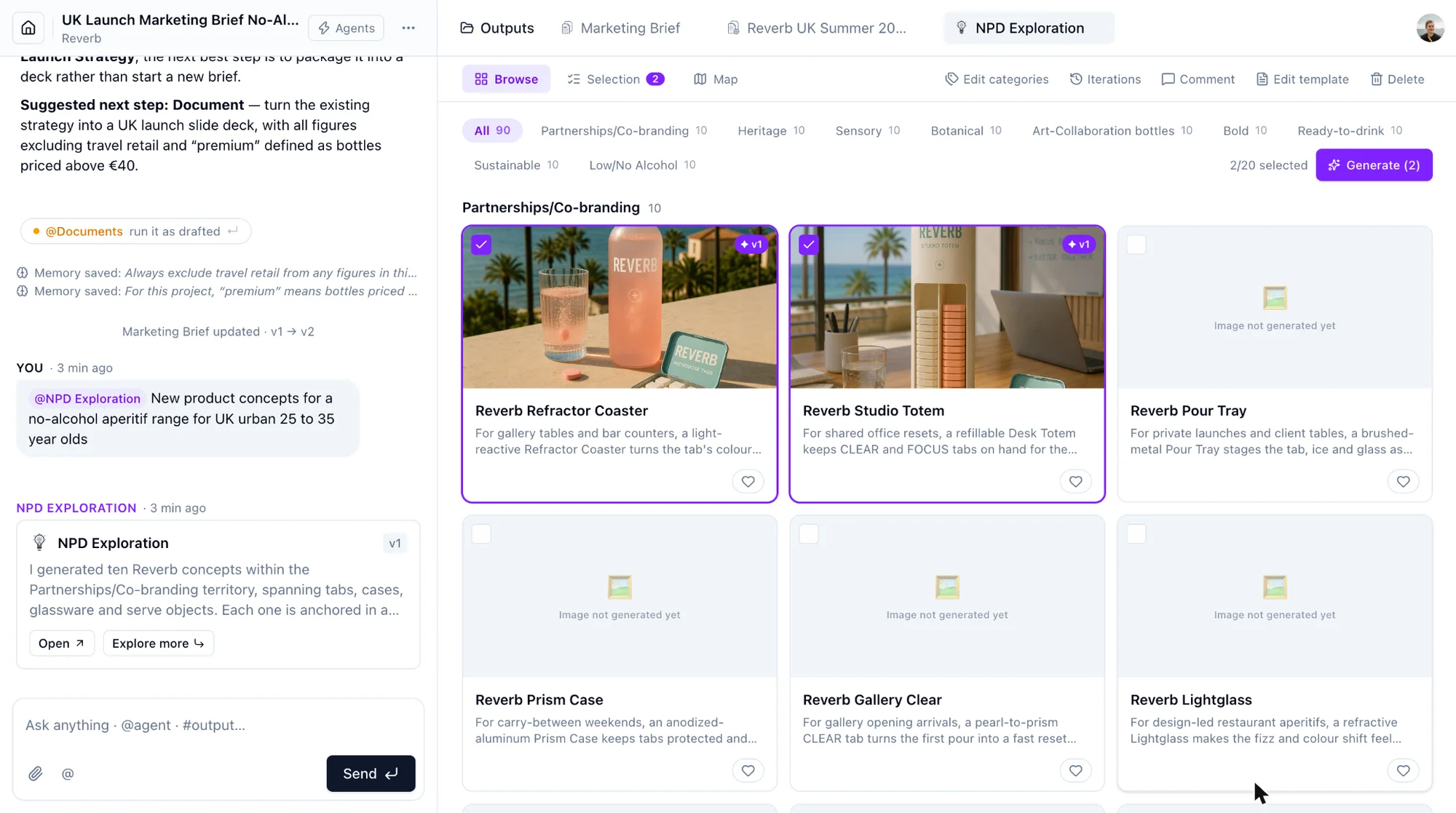
Task: Favorite the Reverb Lightglass concept
Action: (x=1403, y=770)
